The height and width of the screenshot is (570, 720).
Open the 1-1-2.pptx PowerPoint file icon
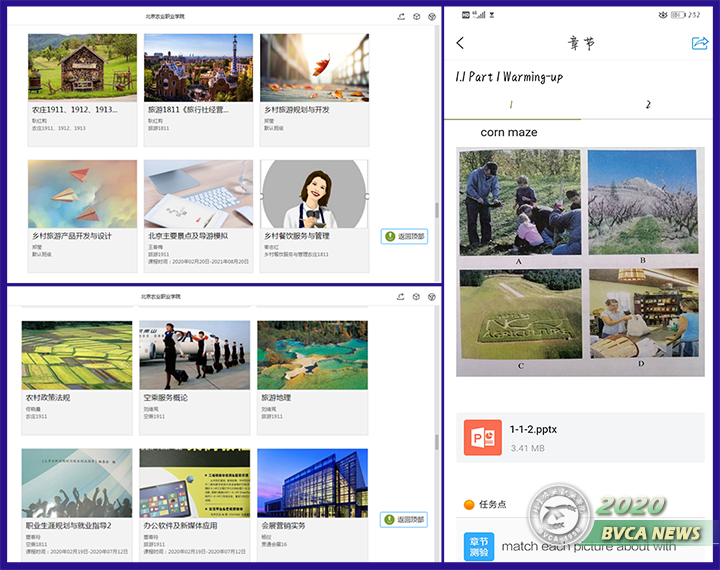[x=482, y=438]
